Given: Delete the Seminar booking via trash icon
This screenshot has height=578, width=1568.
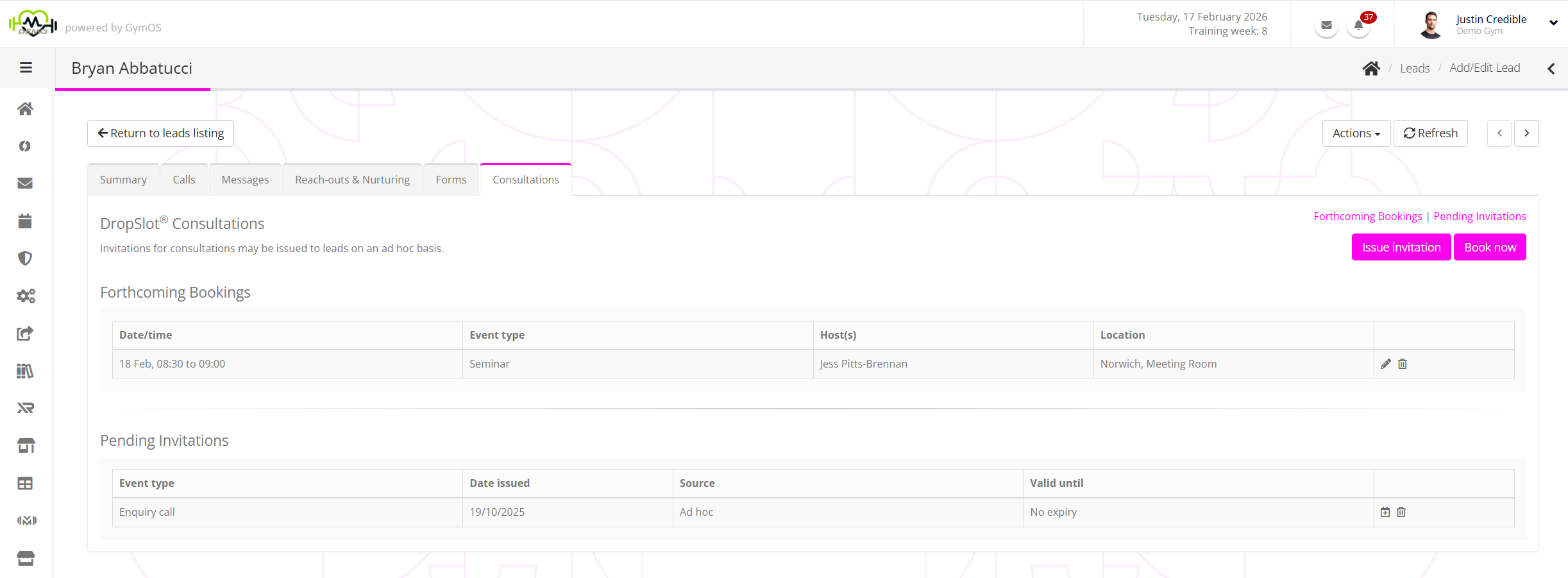Looking at the screenshot, I should [x=1403, y=364].
